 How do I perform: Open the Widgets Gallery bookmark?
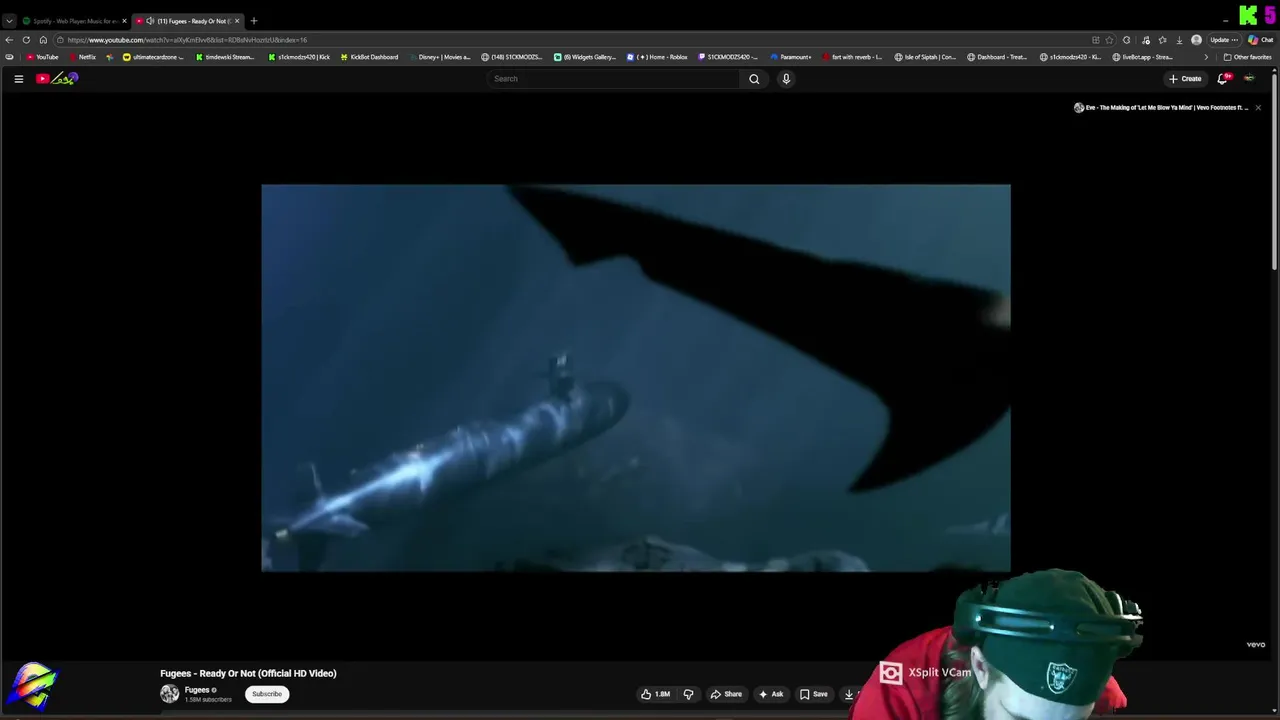[585, 57]
